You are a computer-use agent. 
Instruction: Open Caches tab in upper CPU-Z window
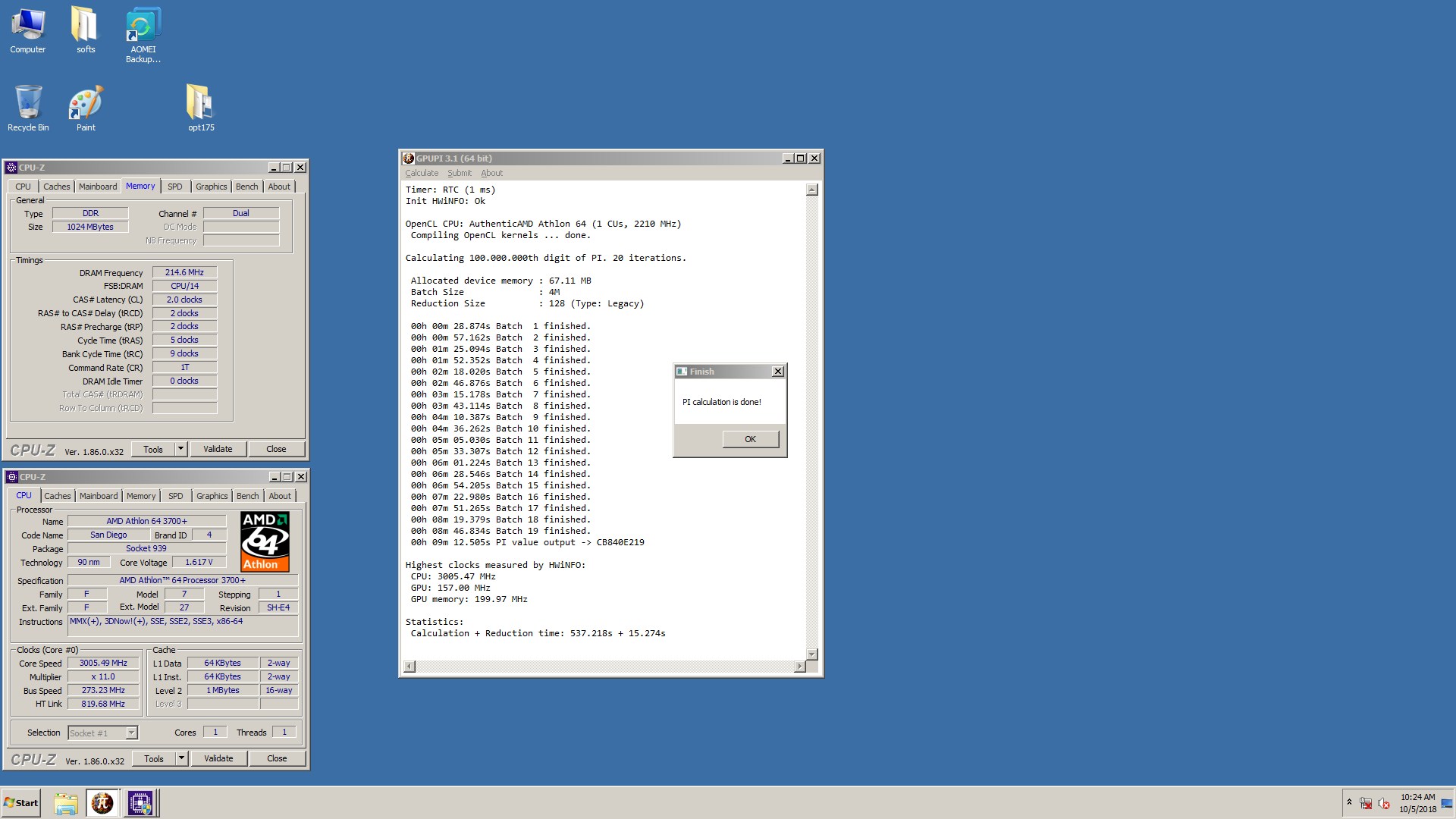click(x=56, y=187)
